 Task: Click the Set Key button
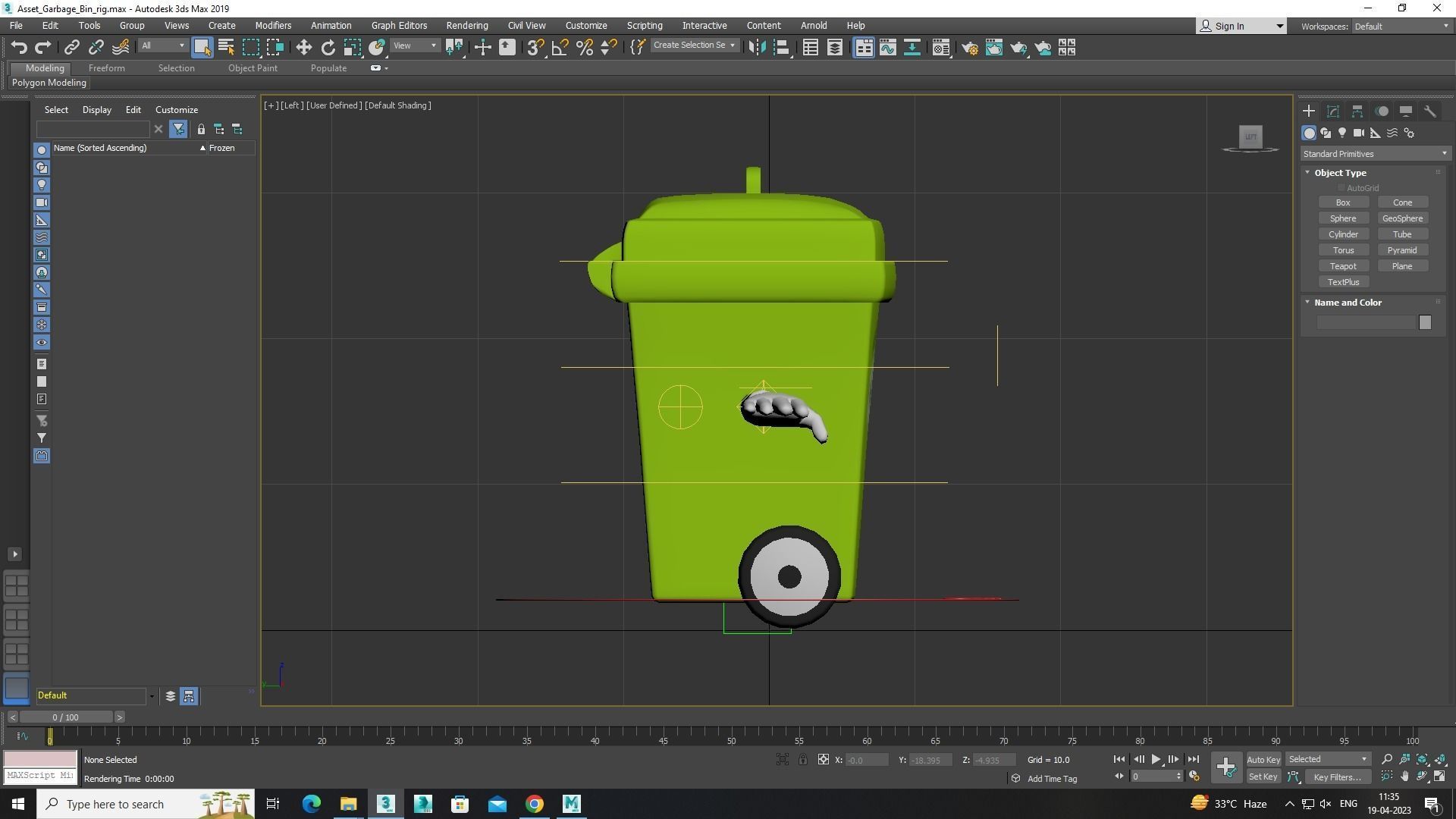point(1263,777)
